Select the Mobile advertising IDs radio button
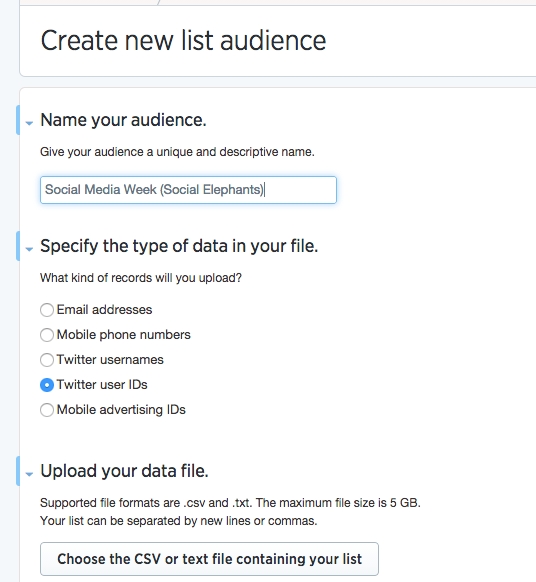536x582 pixels. [47, 410]
